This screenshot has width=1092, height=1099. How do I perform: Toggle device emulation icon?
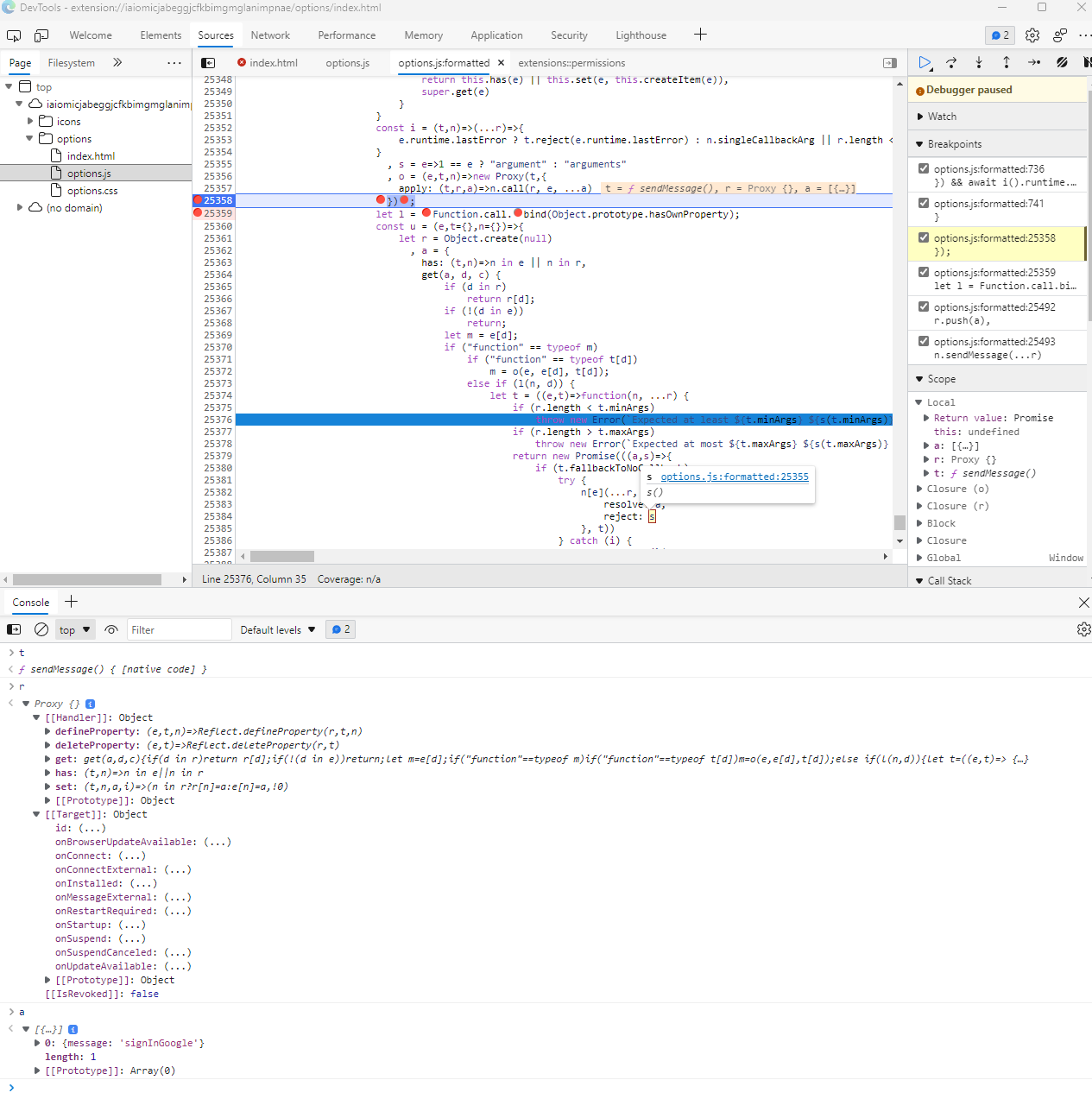click(41, 35)
